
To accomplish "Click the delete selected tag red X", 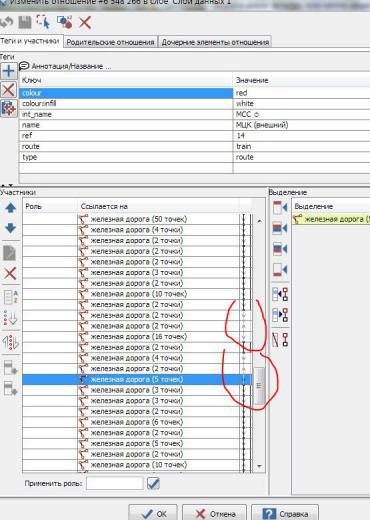I will pos(8,90).
